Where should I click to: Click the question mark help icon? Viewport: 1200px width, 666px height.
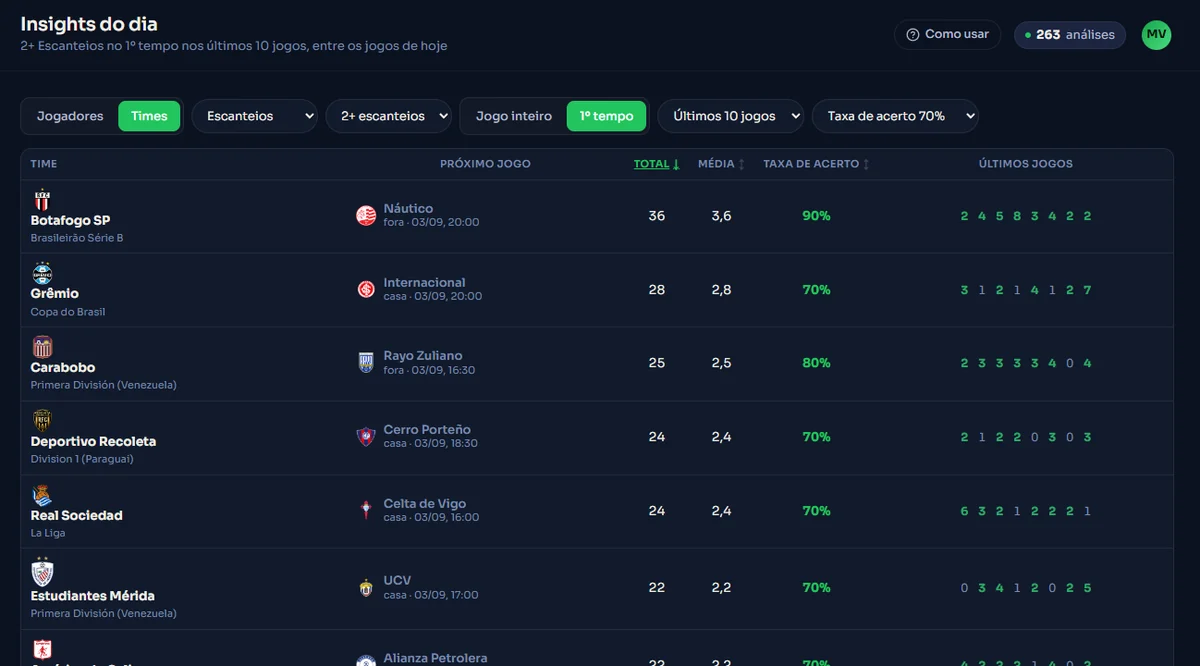tap(912, 35)
